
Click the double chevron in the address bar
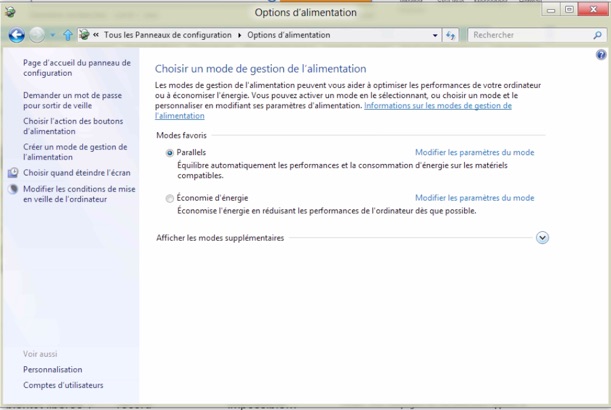click(x=96, y=35)
